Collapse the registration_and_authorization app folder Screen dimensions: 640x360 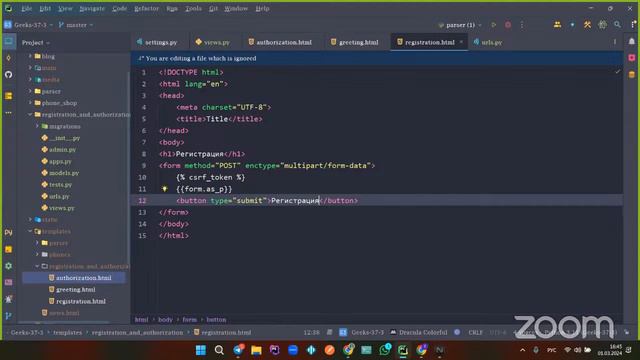[x=30, y=114]
